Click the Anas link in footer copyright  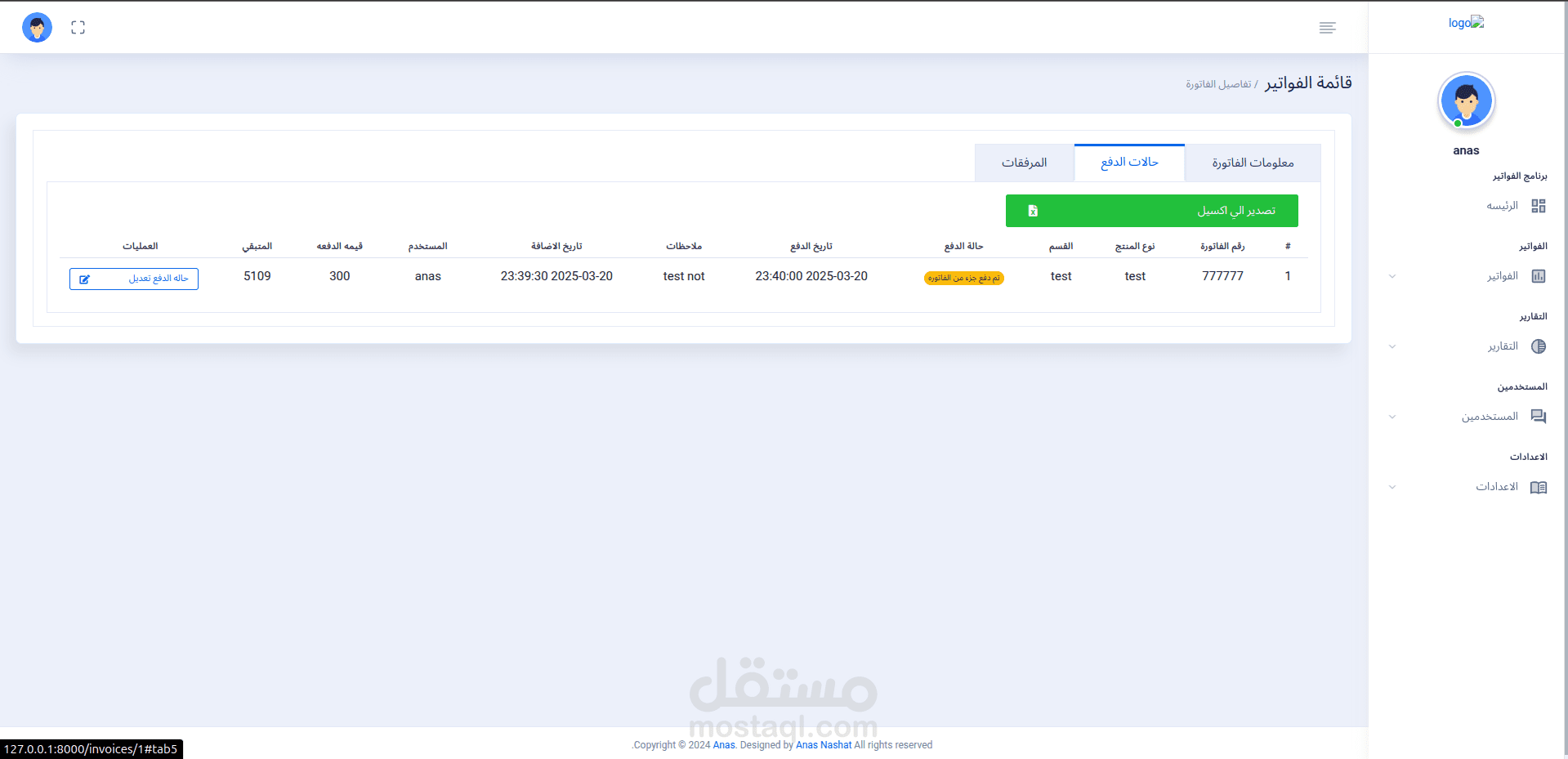pyautogui.click(x=724, y=745)
